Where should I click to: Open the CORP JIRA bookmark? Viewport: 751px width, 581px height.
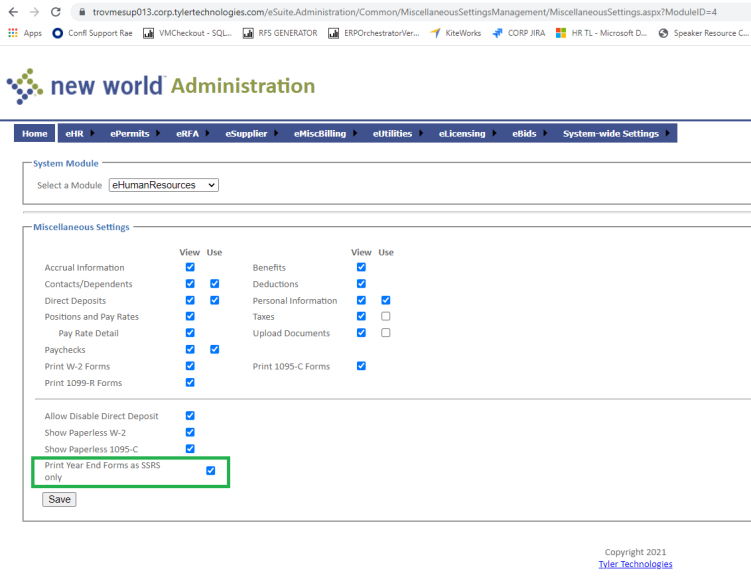coord(524,32)
